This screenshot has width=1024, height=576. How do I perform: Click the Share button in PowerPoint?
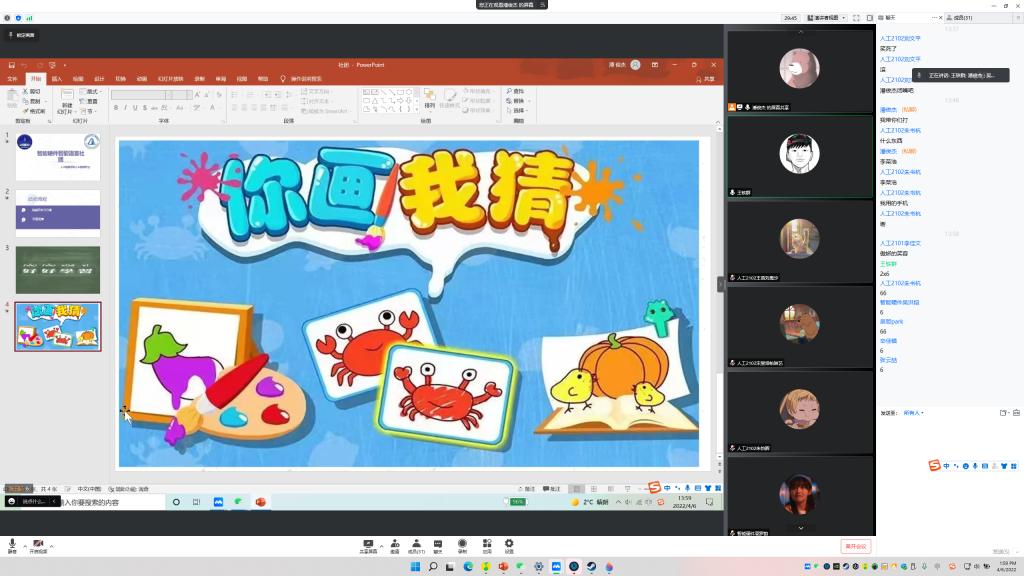click(x=705, y=79)
